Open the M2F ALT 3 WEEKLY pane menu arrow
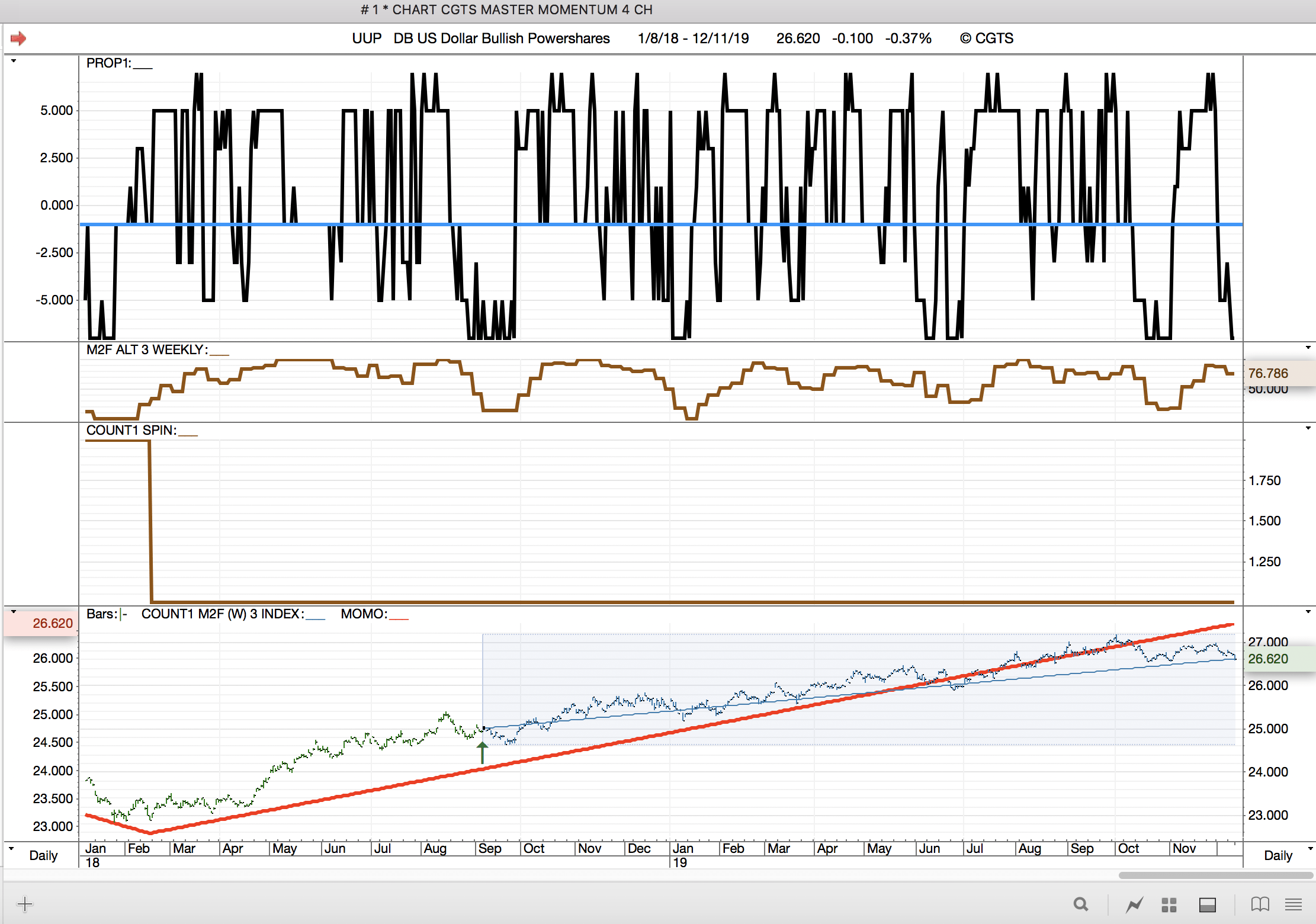Screen dimensions: 1316x924 point(1308,348)
